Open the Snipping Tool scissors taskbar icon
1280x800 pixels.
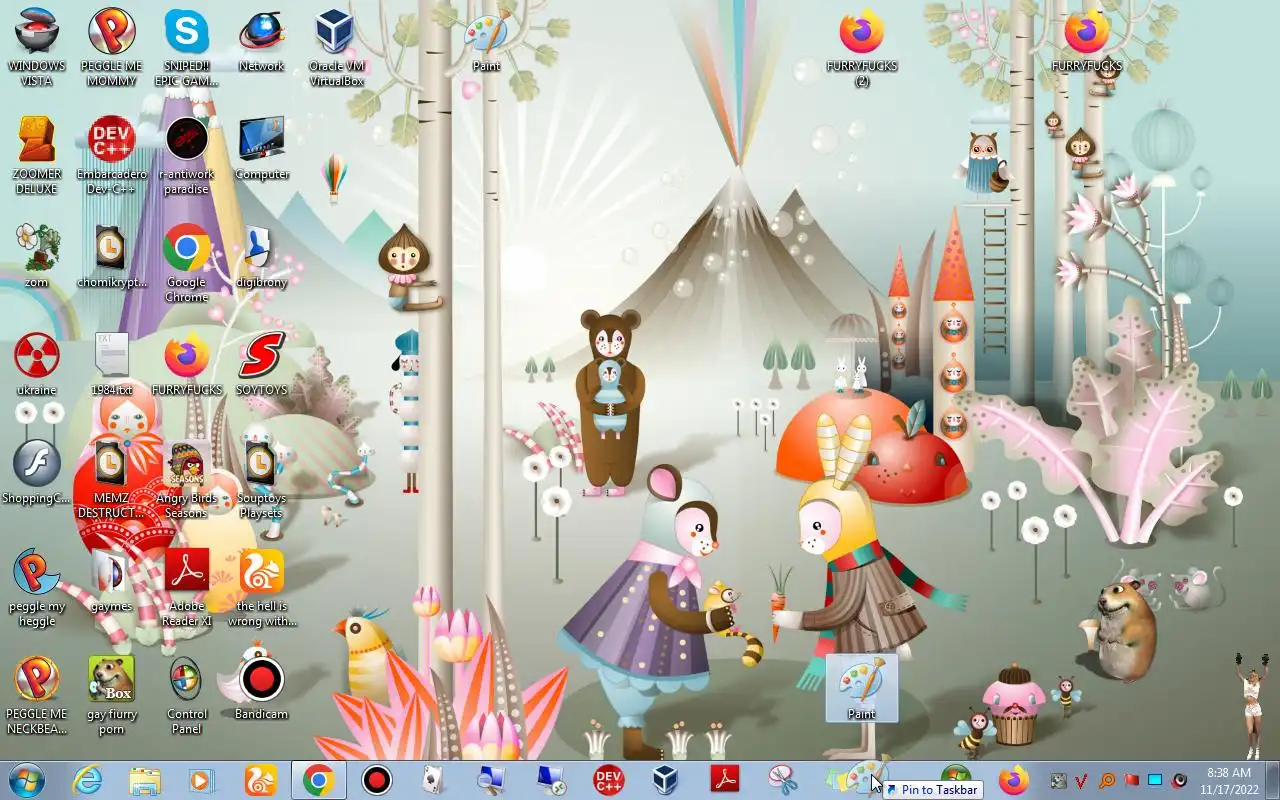coord(783,780)
